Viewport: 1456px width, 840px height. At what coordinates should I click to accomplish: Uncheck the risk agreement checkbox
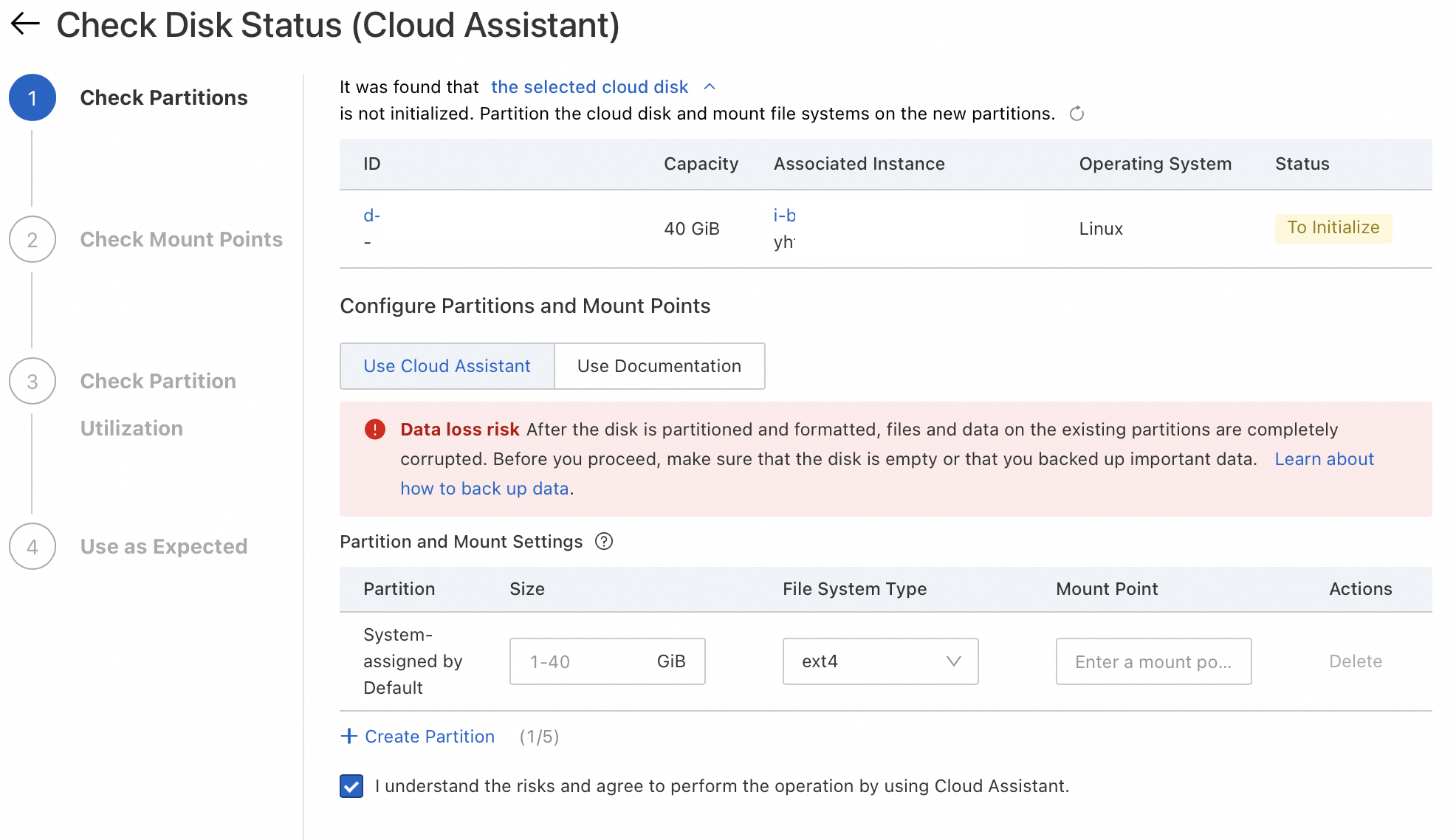pyautogui.click(x=351, y=786)
